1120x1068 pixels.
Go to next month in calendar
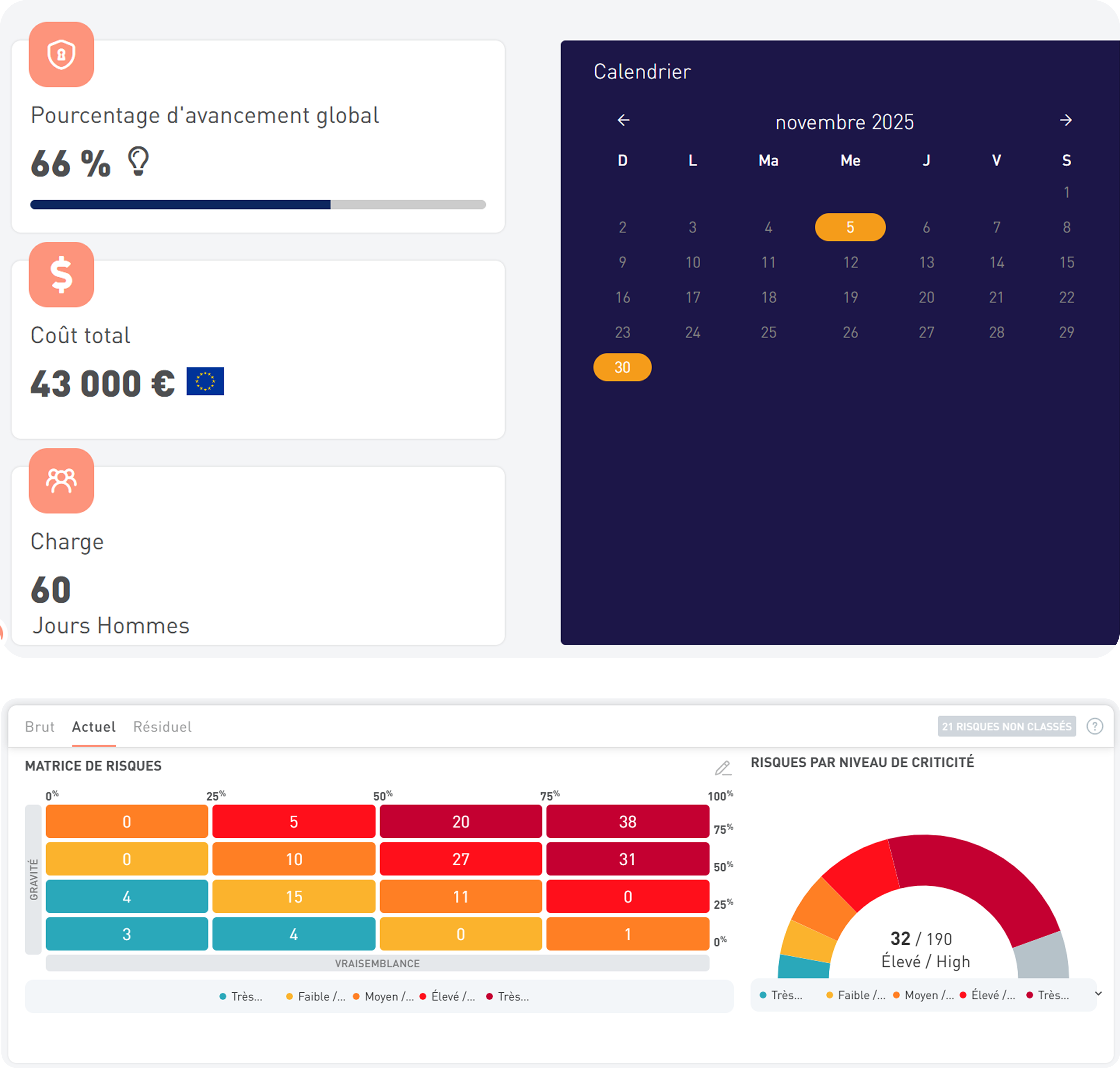coord(1065,120)
